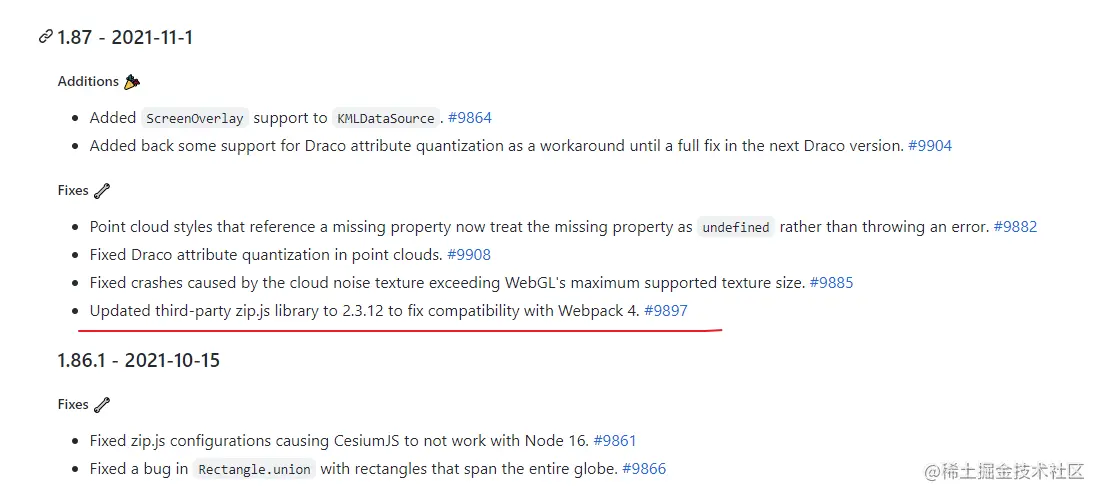Image resolution: width=1101 pixels, height=498 pixels.
Task: Follow the #9882 point cloud styles link
Action: point(1015,227)
